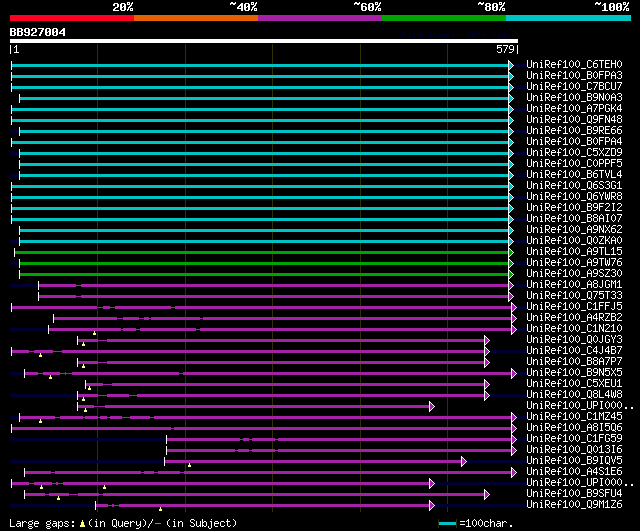Select label UniRef100_Q8L4W8

574,395
